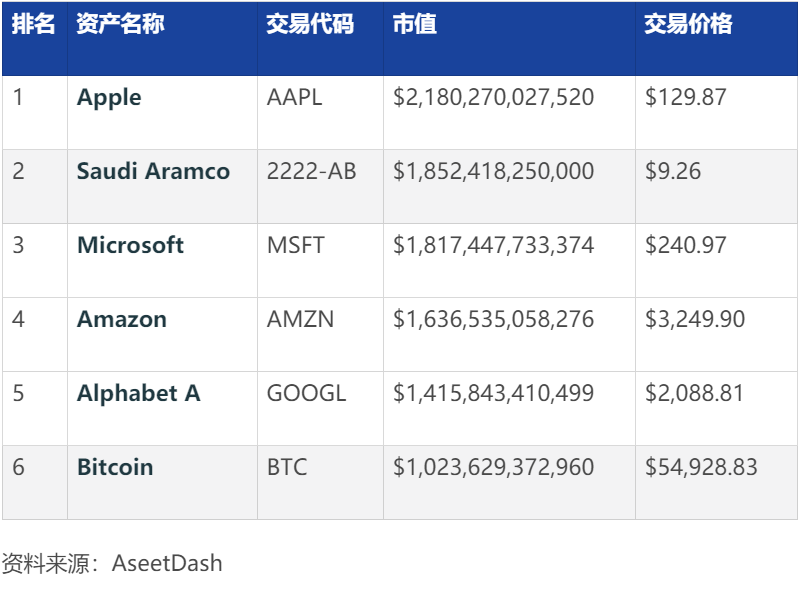Screen dimensions: 803x602
Task: Click Apple's market cap value
Action: pos(493,98)
